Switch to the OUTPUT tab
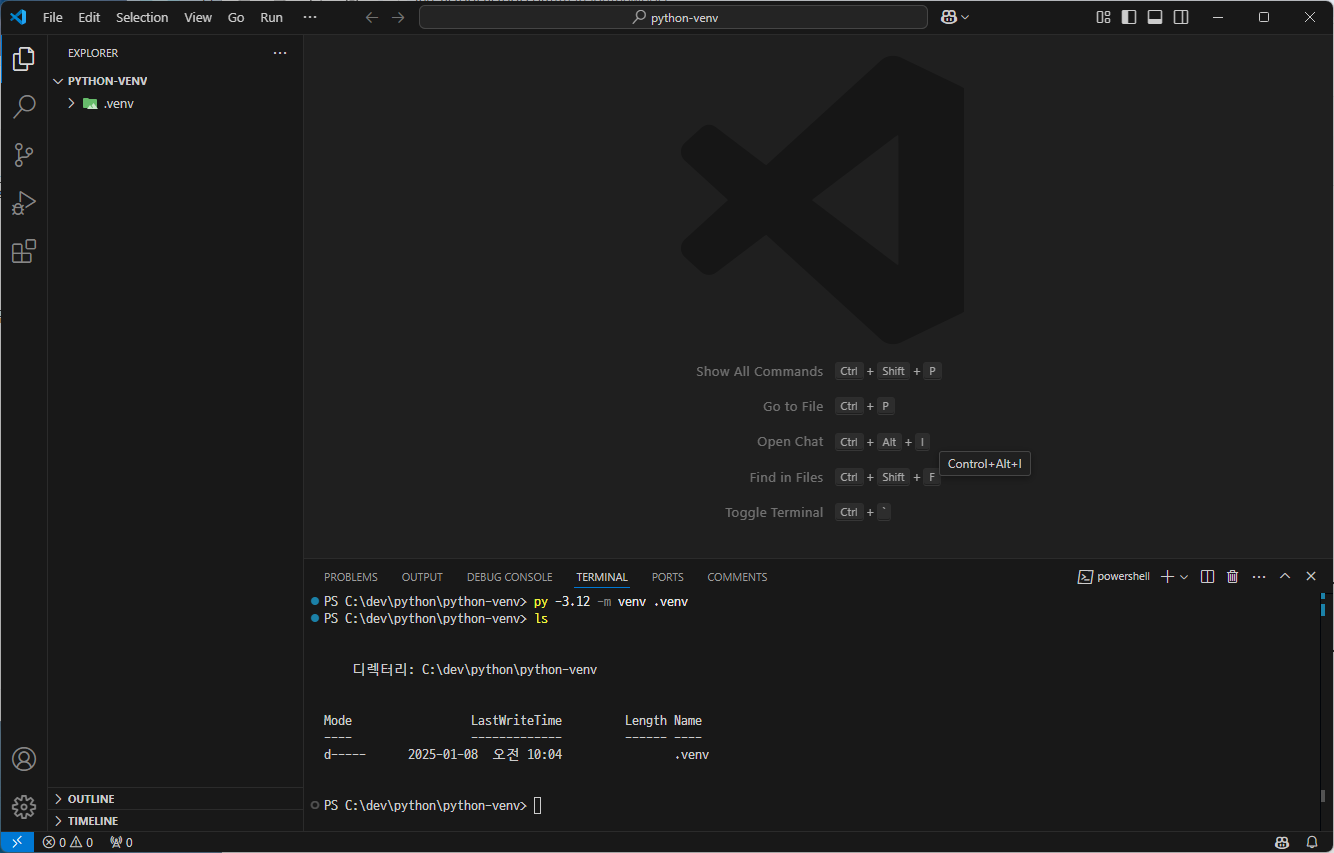 tap(422, 577)
